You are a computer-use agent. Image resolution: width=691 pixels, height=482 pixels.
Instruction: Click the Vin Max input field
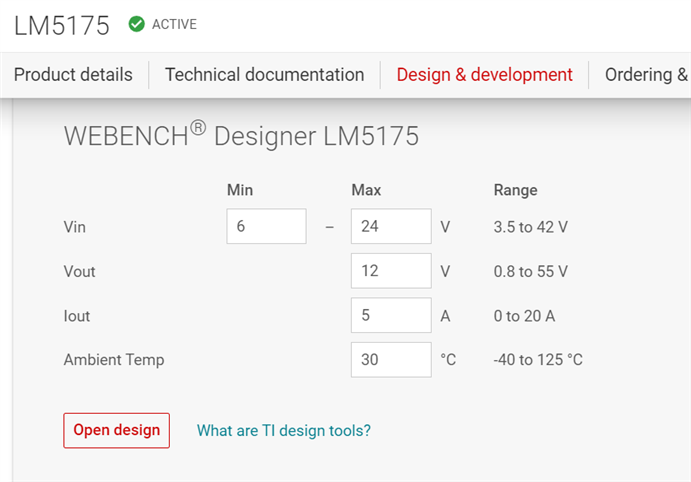coord(390,227)
